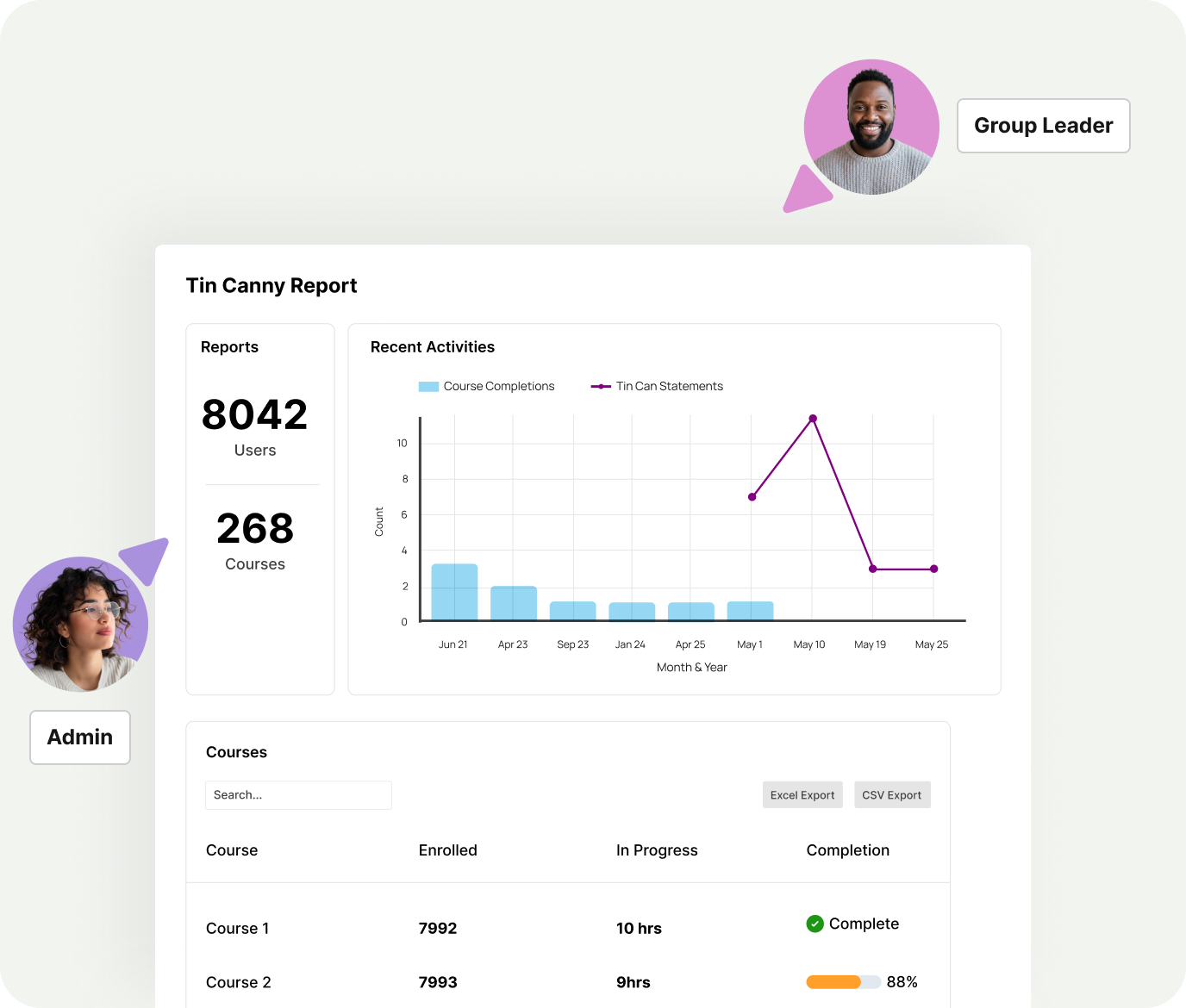Click the May 10 peak data point
This screenshot has width=1186, height=1008.
[813, 419]
